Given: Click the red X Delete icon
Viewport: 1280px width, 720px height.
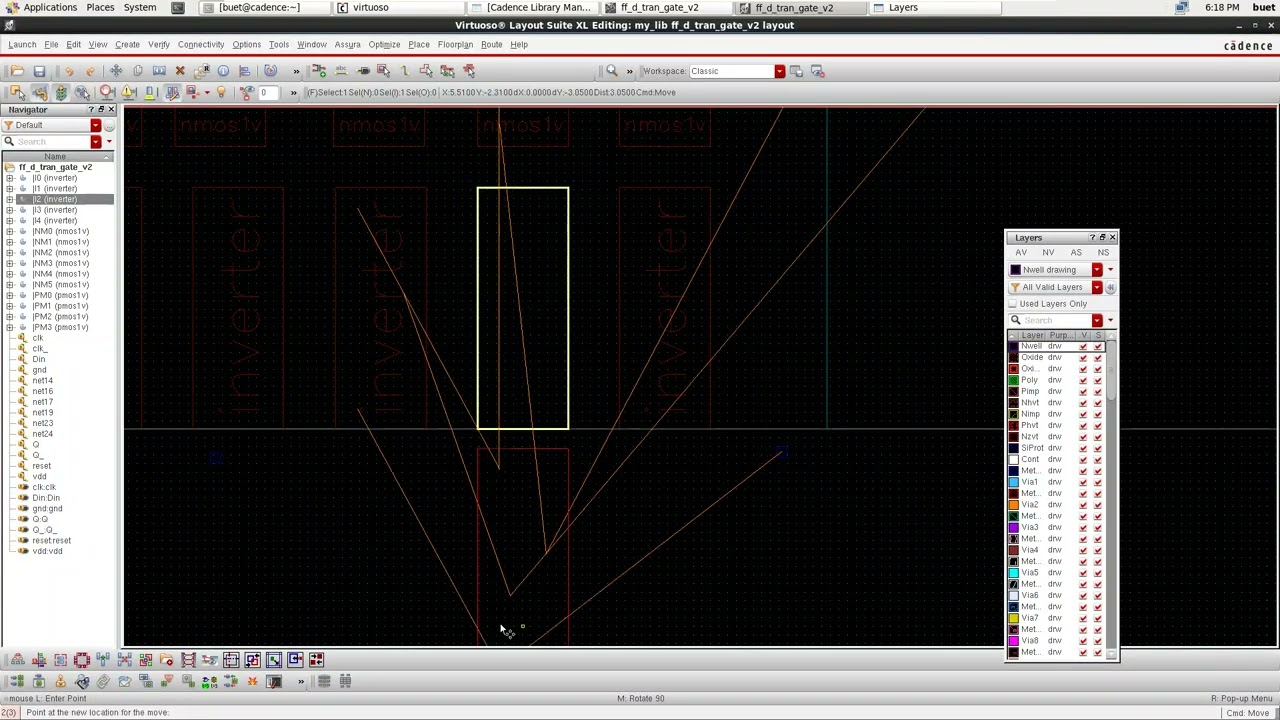Looking at the screenshot, I should tap(180, 71).
